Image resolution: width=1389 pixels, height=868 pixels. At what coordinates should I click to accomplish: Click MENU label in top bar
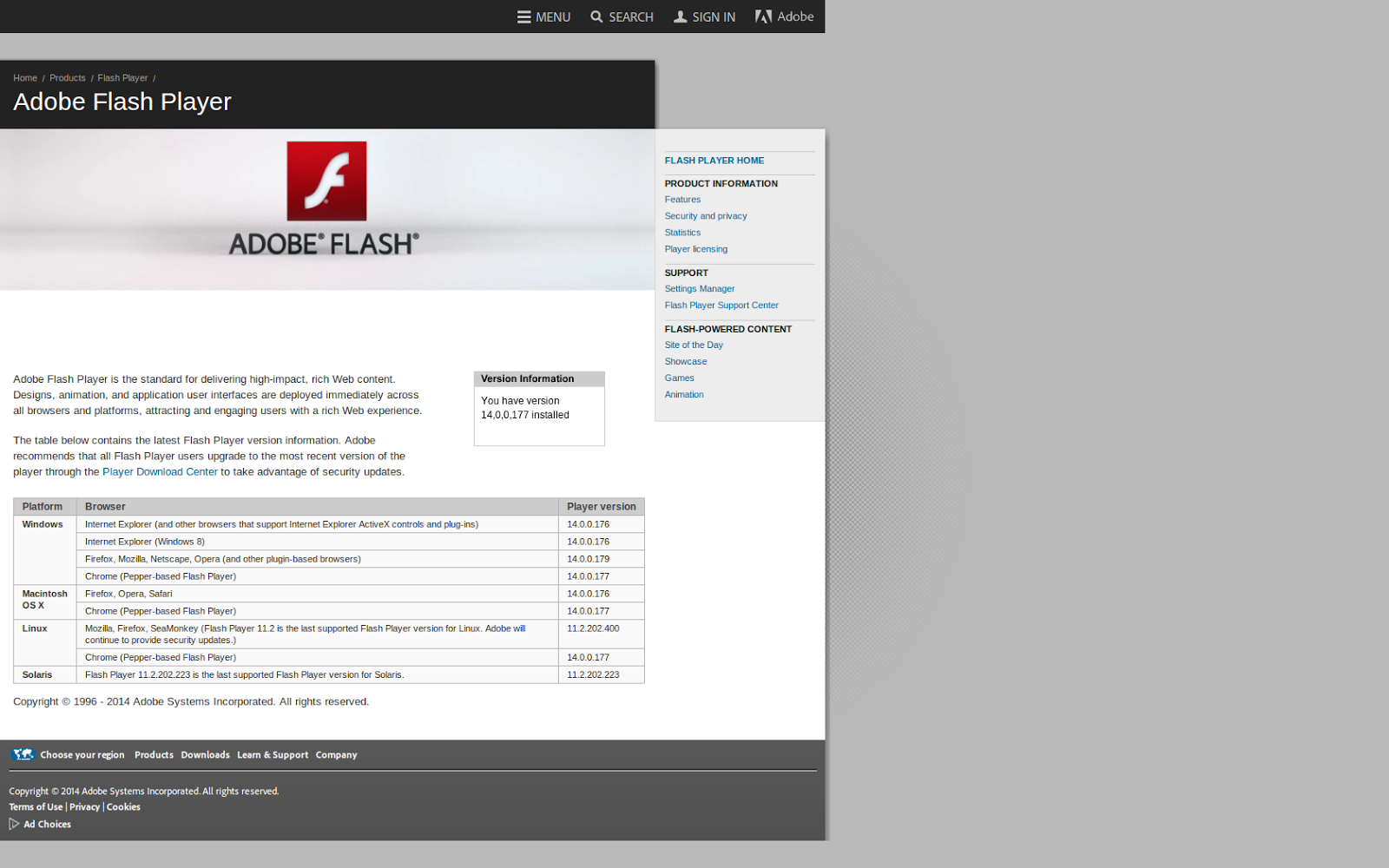tap(553, 17)
